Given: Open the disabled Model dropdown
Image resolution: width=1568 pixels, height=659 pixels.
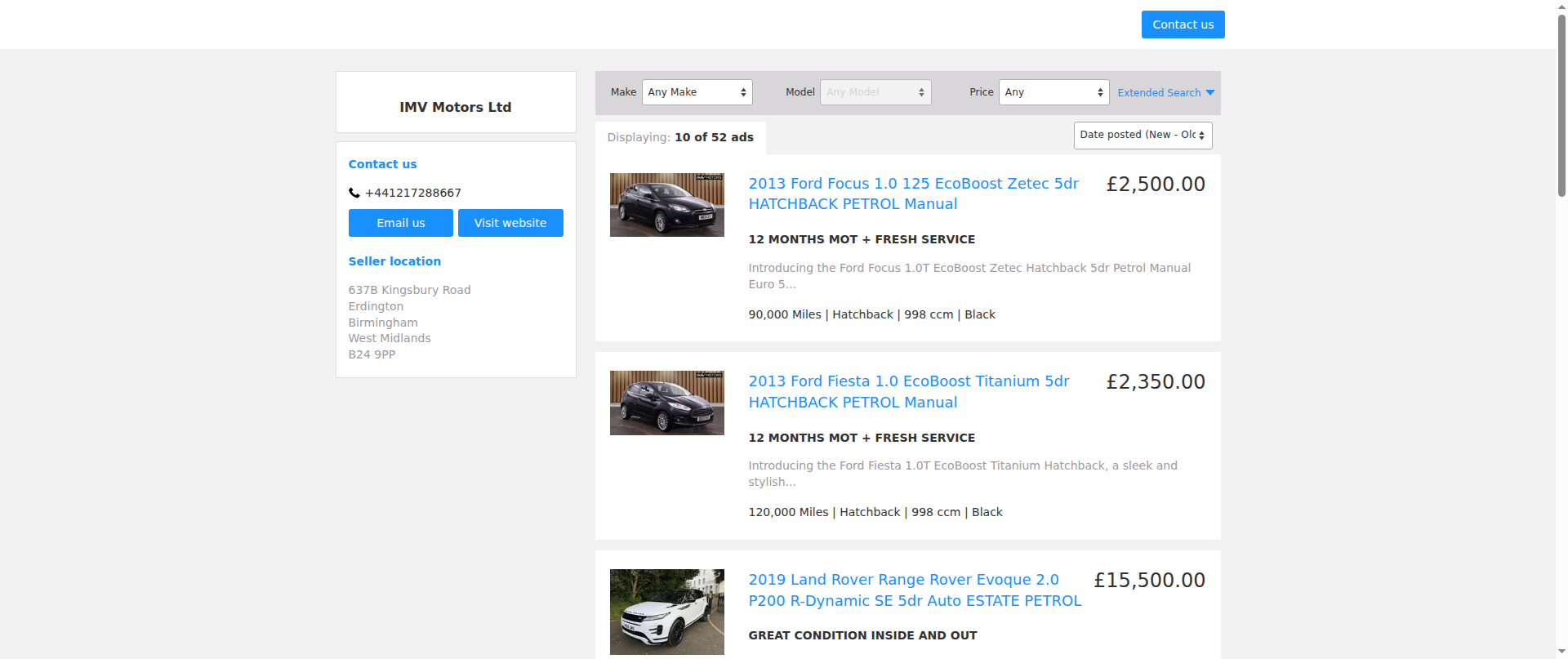Looking at the screenshot, I should click(875, 92).
